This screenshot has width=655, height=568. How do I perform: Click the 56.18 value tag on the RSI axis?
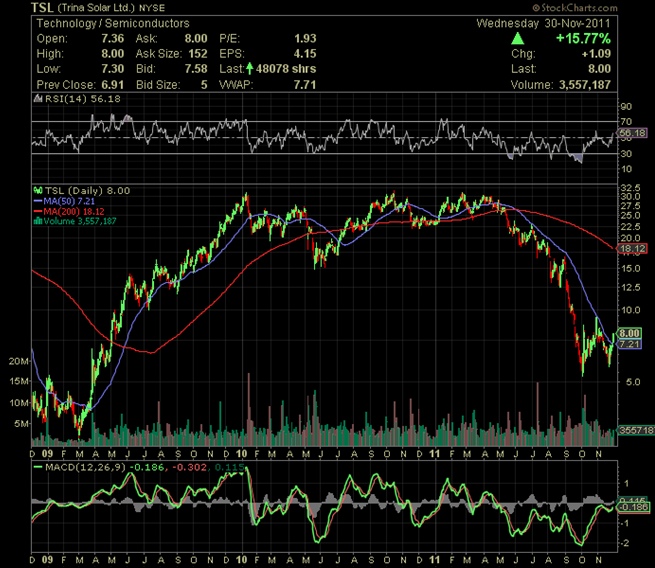pyautogui.click(x=632, y=133)
